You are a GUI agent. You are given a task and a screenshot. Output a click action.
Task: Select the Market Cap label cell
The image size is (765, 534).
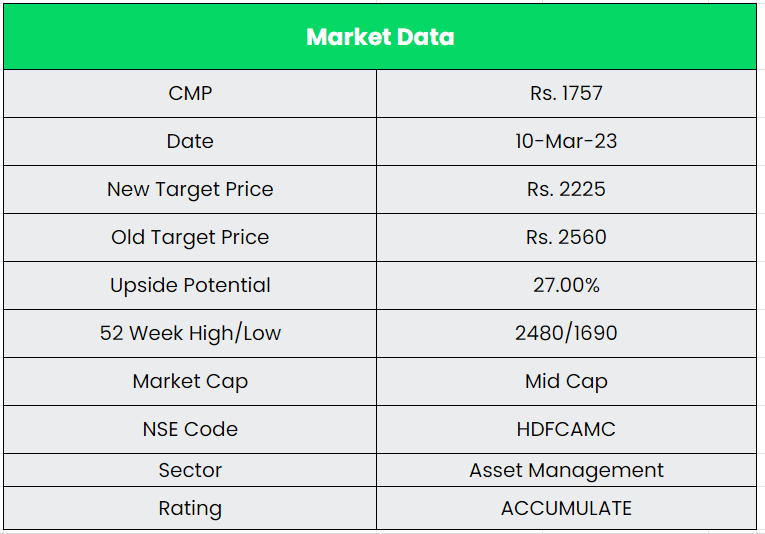(x=190, y=381)
